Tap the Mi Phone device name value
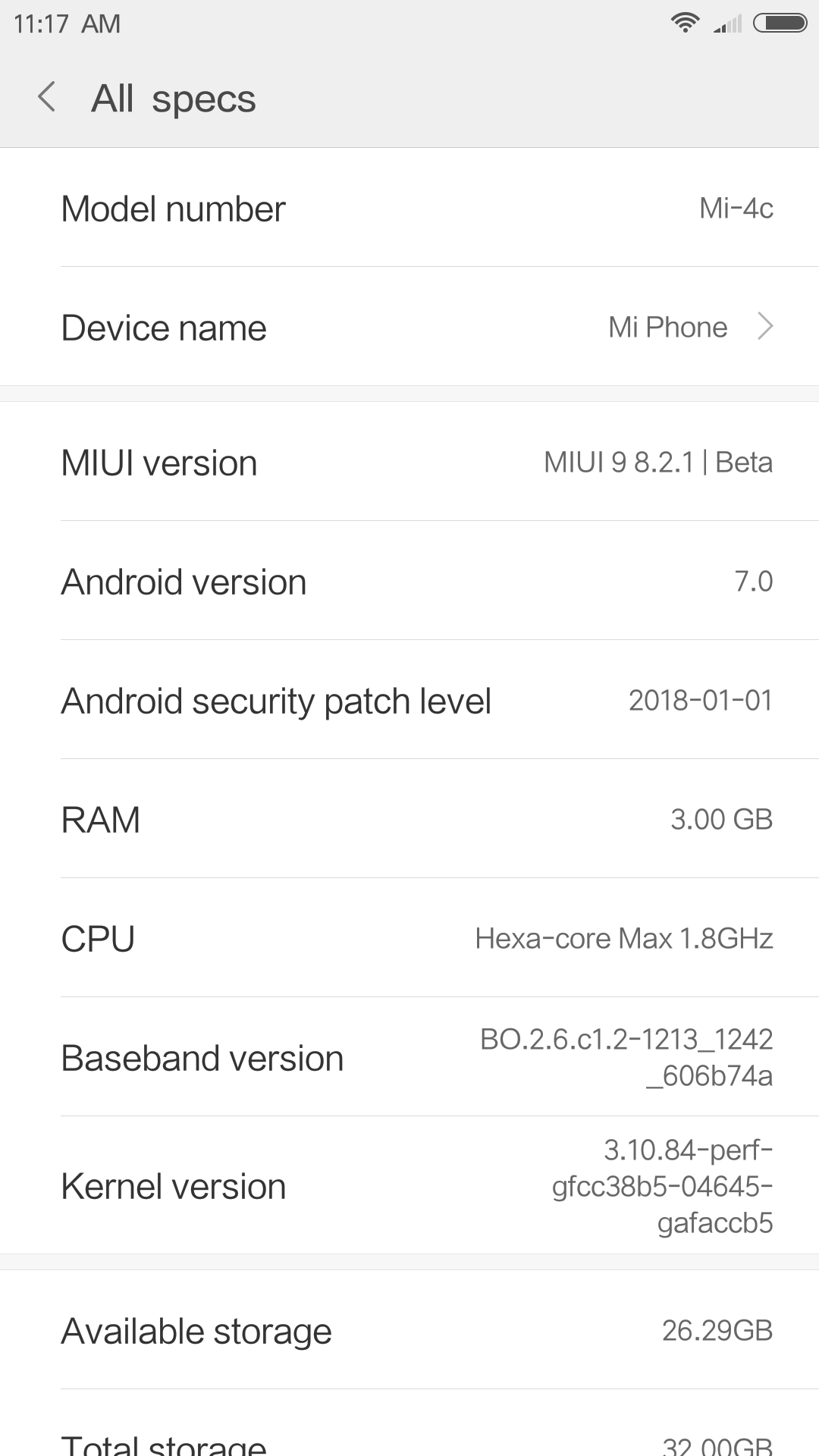 [x=667, y=328]
